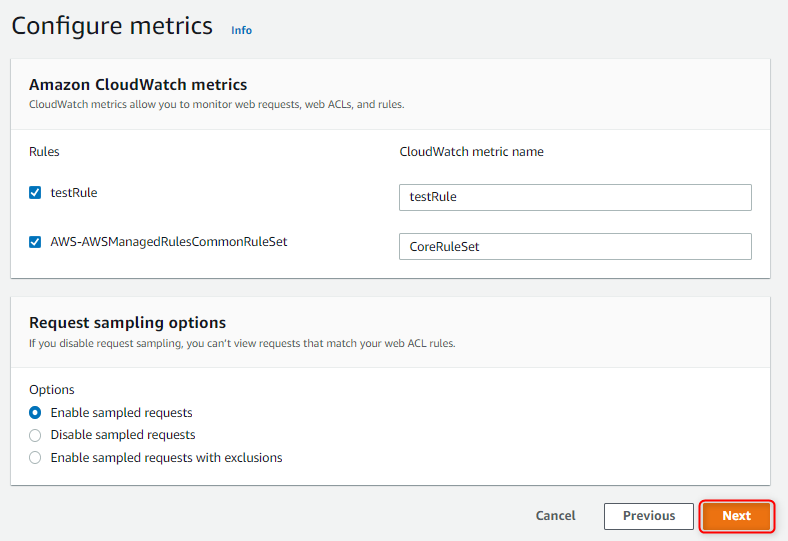
Task: Click the Configure metrics page heading
Action: point(112,26)
